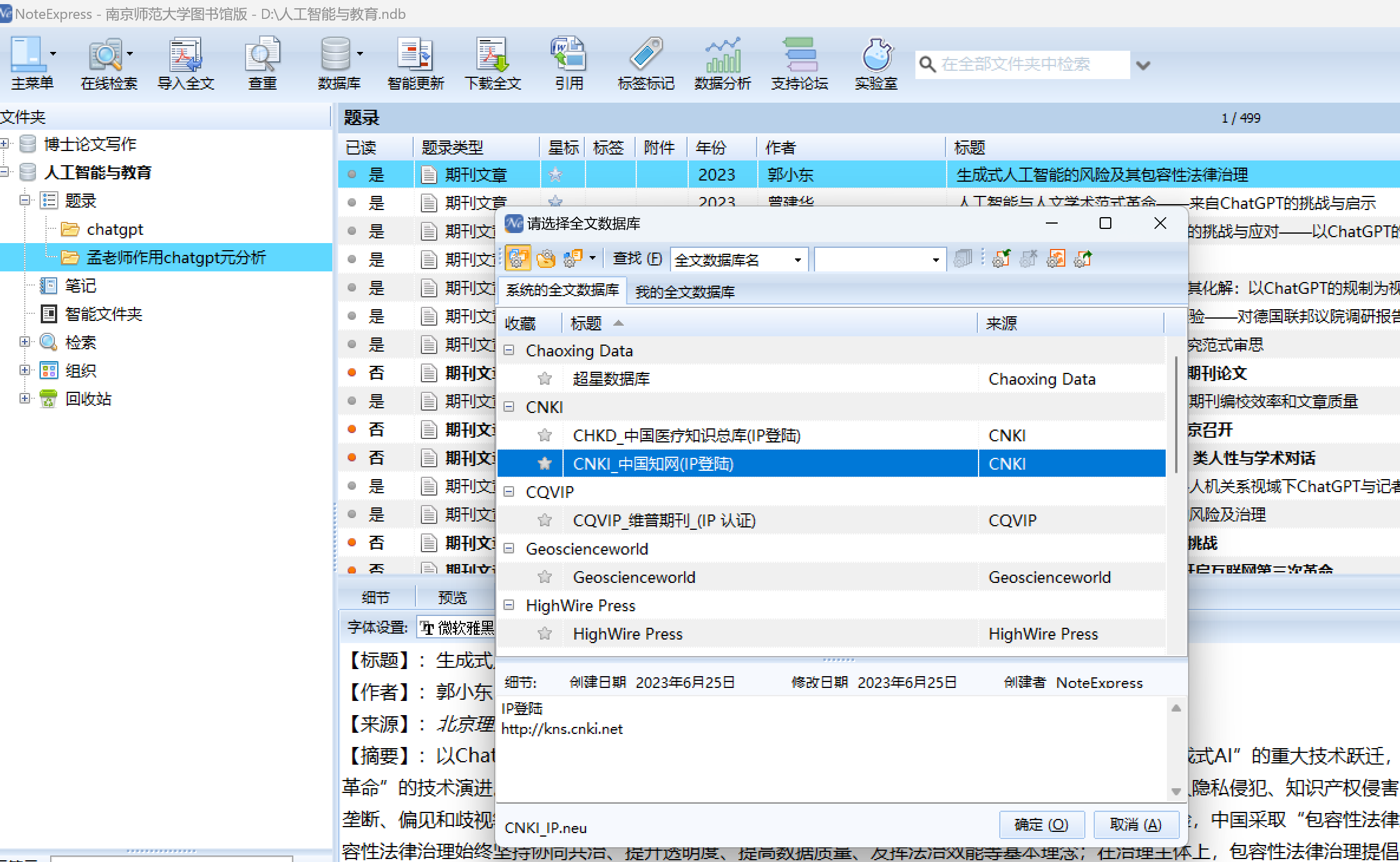This screenshot has height=862, width=1400.
Task: Open the 数据分析 data analysis icon
Action: pyautogui.click(x=722, y=54)
